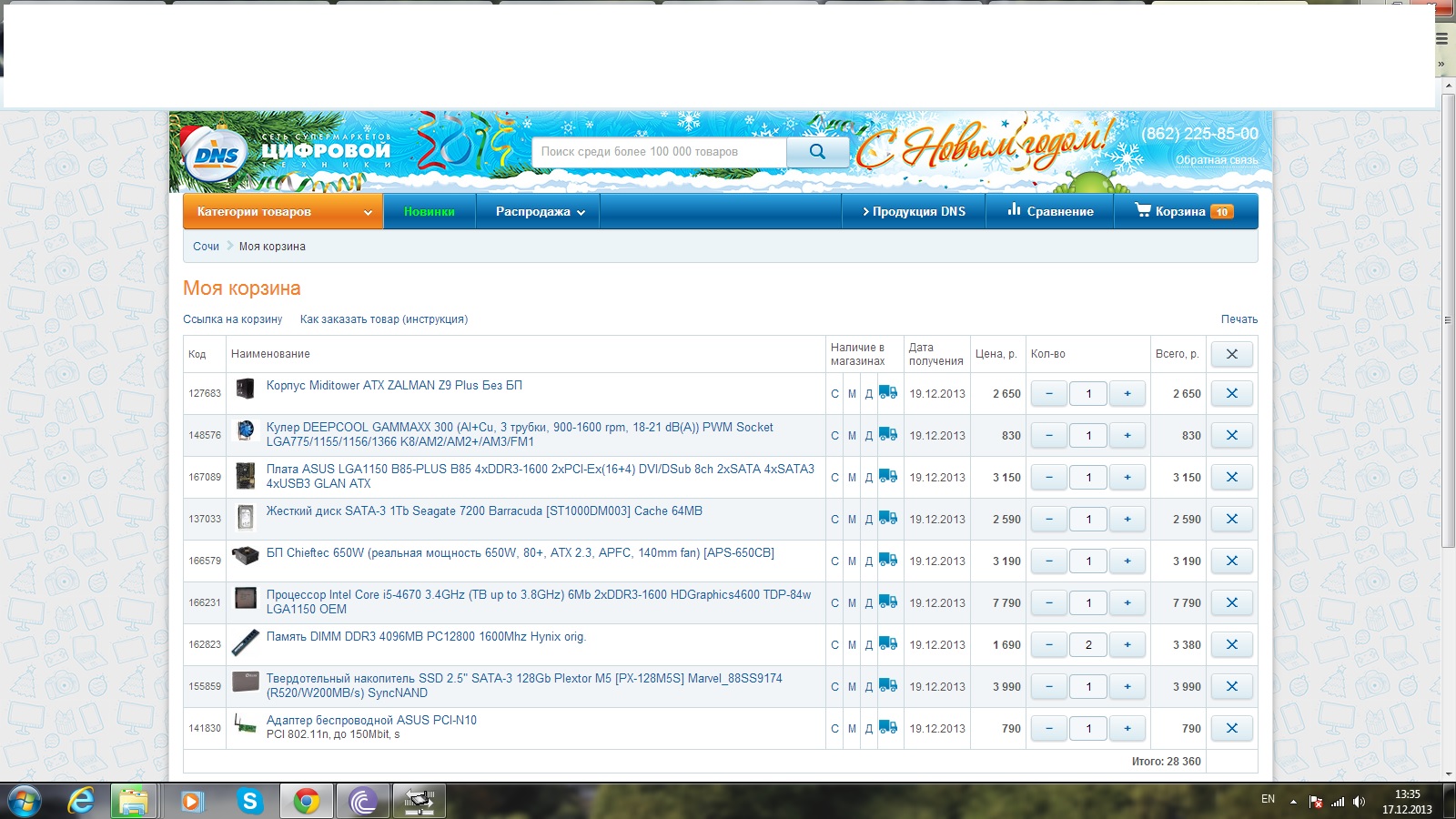The height and width of the screenshot is (819, 1456).
Task: Open Ссылка на корзину link
Action: (x=233, y=319)
